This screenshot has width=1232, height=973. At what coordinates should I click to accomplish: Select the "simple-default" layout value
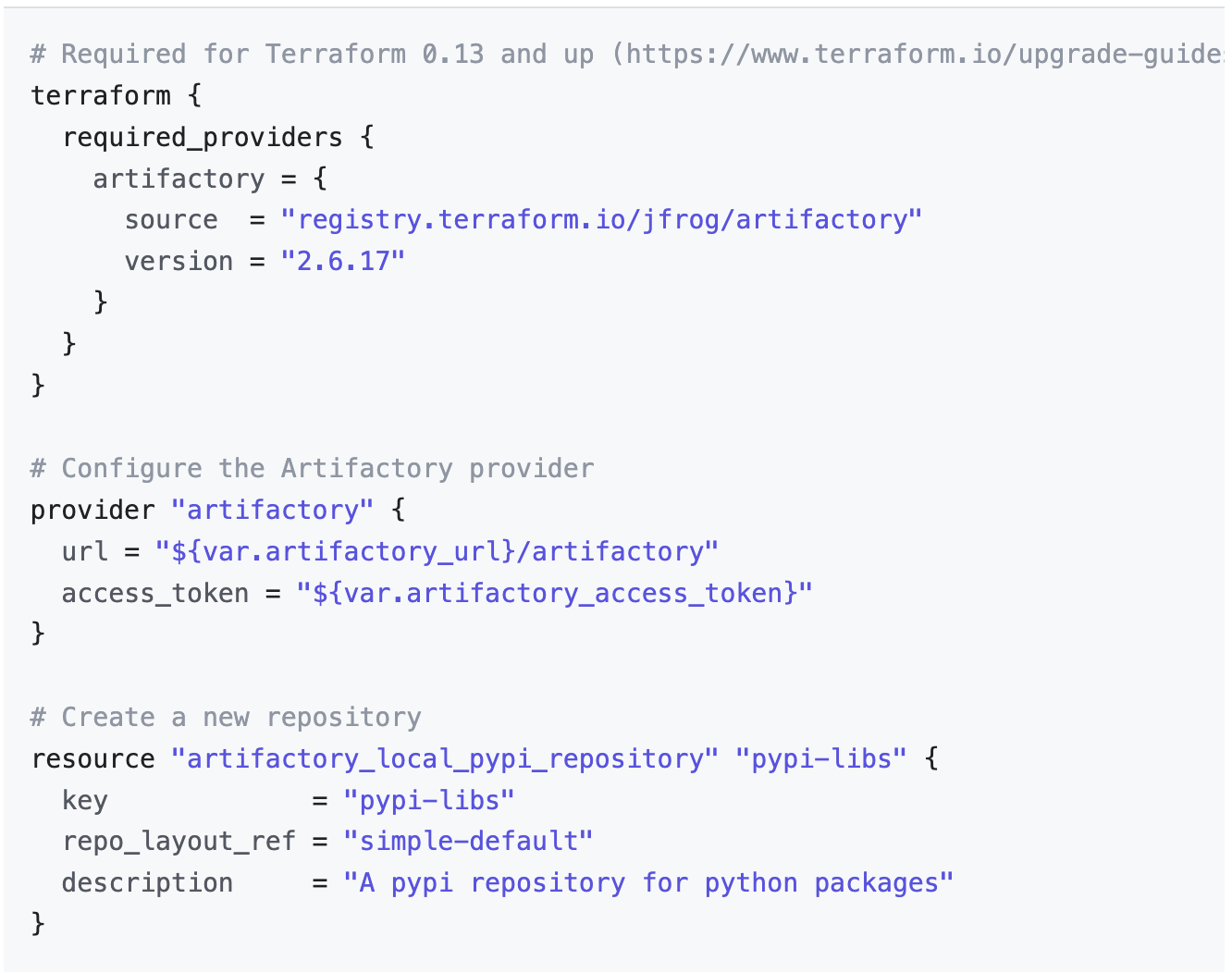pyautogui.click(x=467, y=841)
